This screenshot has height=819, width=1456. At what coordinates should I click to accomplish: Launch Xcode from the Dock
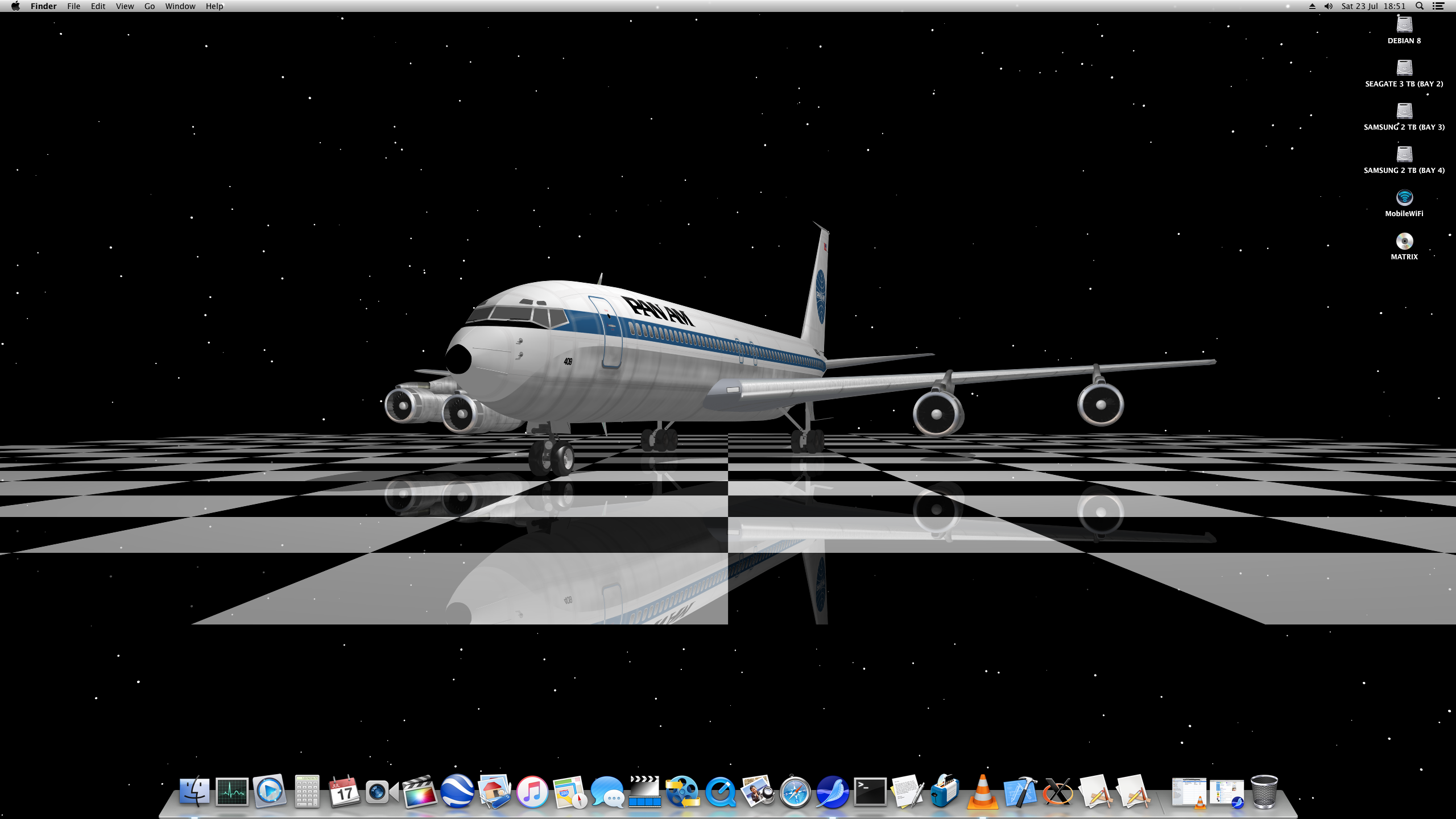point(1020,791)
